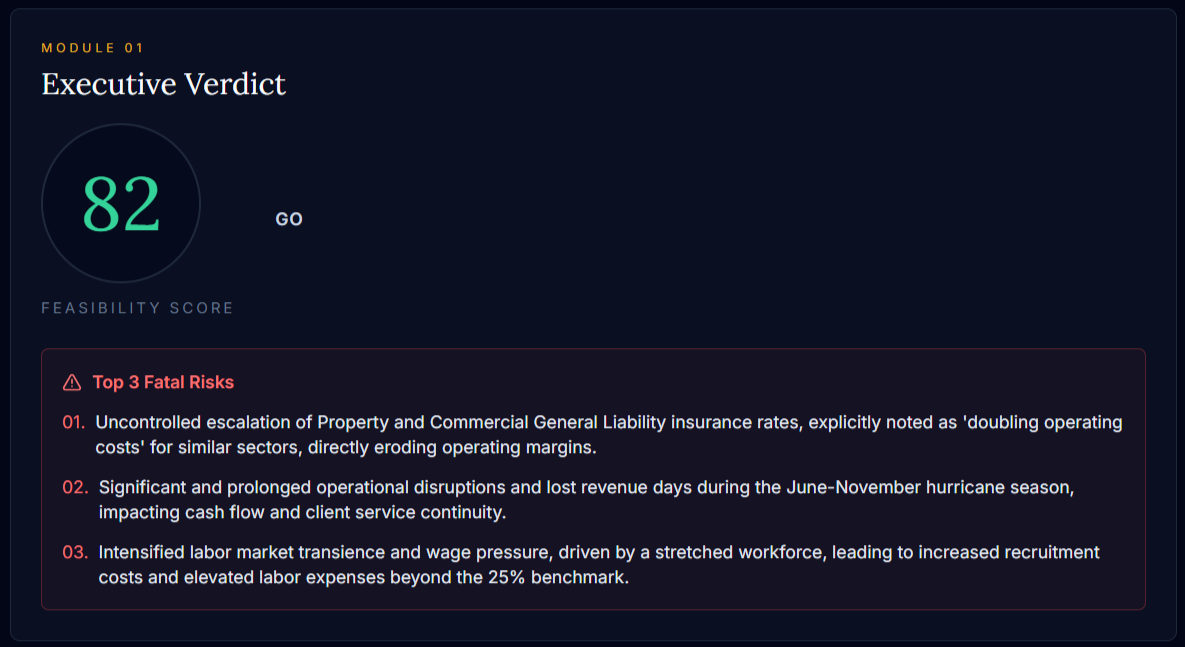This screenshot has height=647, width=1185.
Task: Click the hurricane season disruption risk text
Action: point(586,500)
